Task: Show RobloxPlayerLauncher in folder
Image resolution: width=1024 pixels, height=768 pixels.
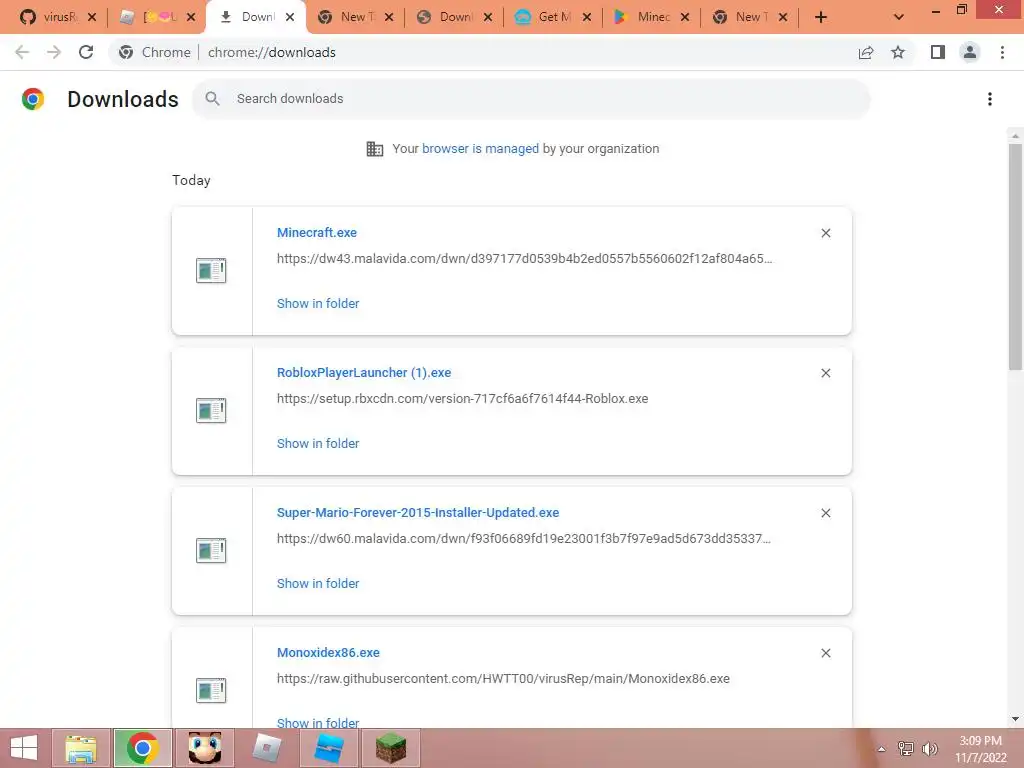Action: [x=318, y=443]
